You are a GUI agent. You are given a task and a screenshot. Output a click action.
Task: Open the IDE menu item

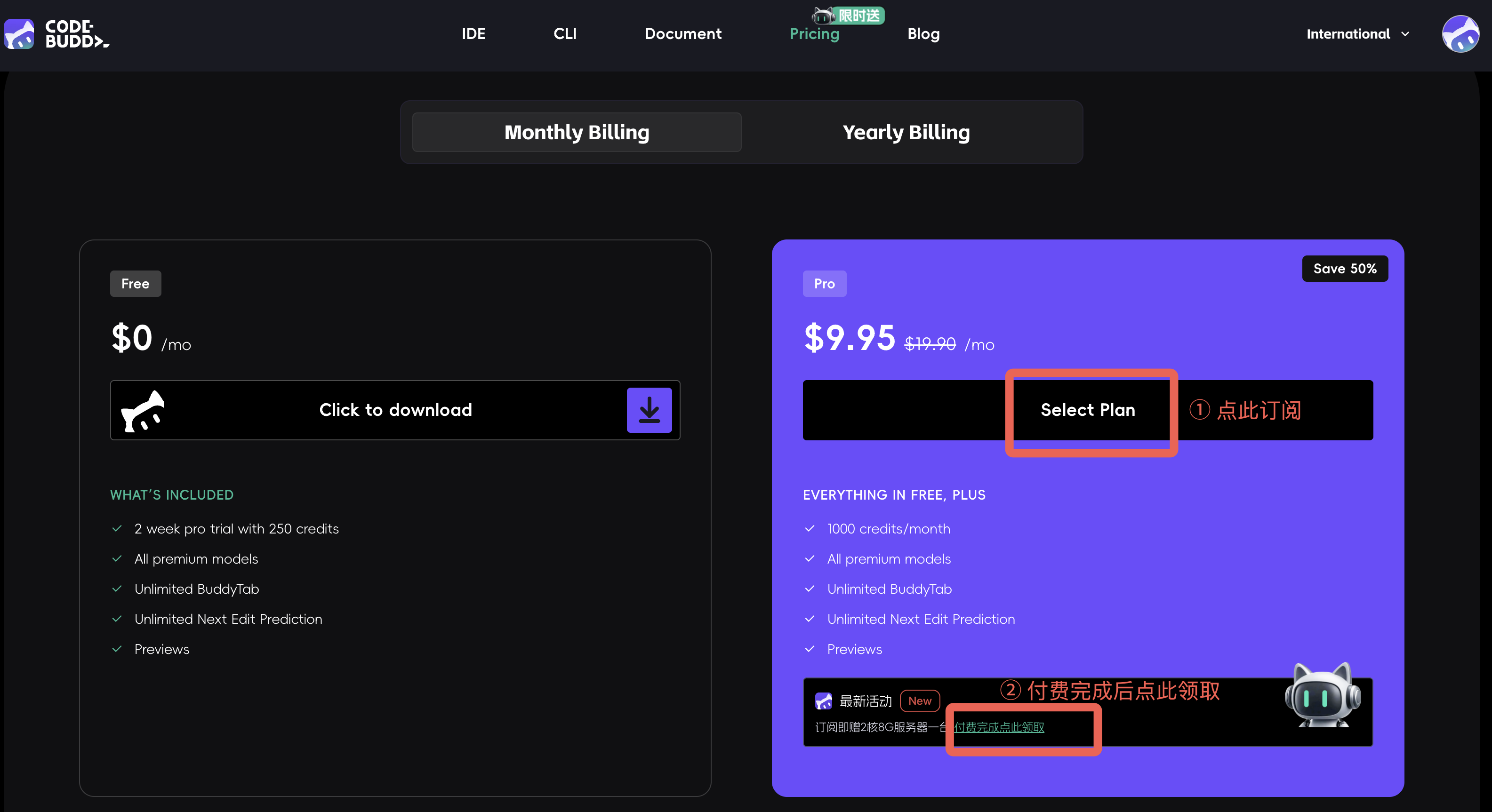tap(473, 34)
